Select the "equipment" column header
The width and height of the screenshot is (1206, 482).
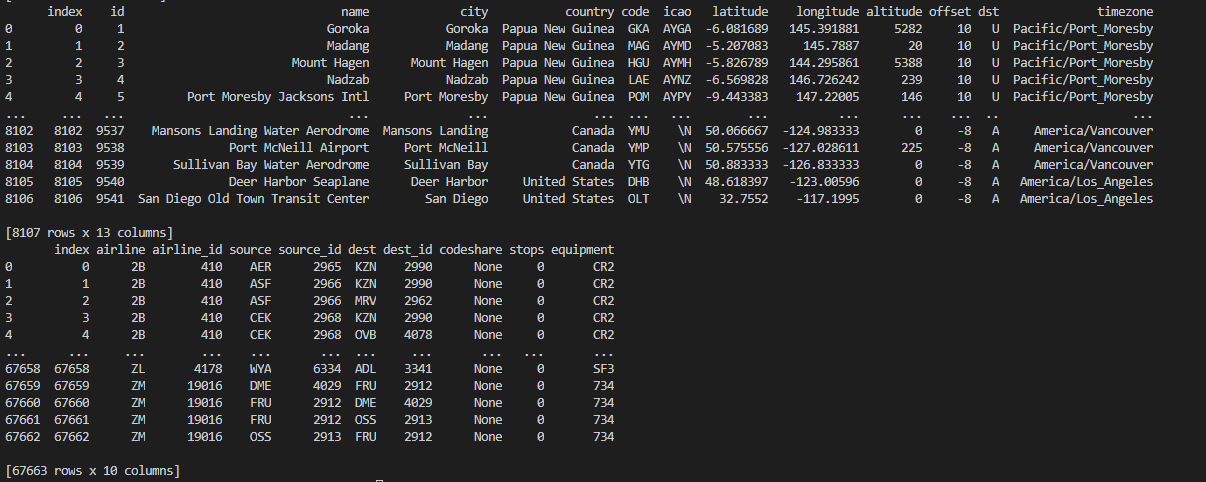click(x=583, y=250)
